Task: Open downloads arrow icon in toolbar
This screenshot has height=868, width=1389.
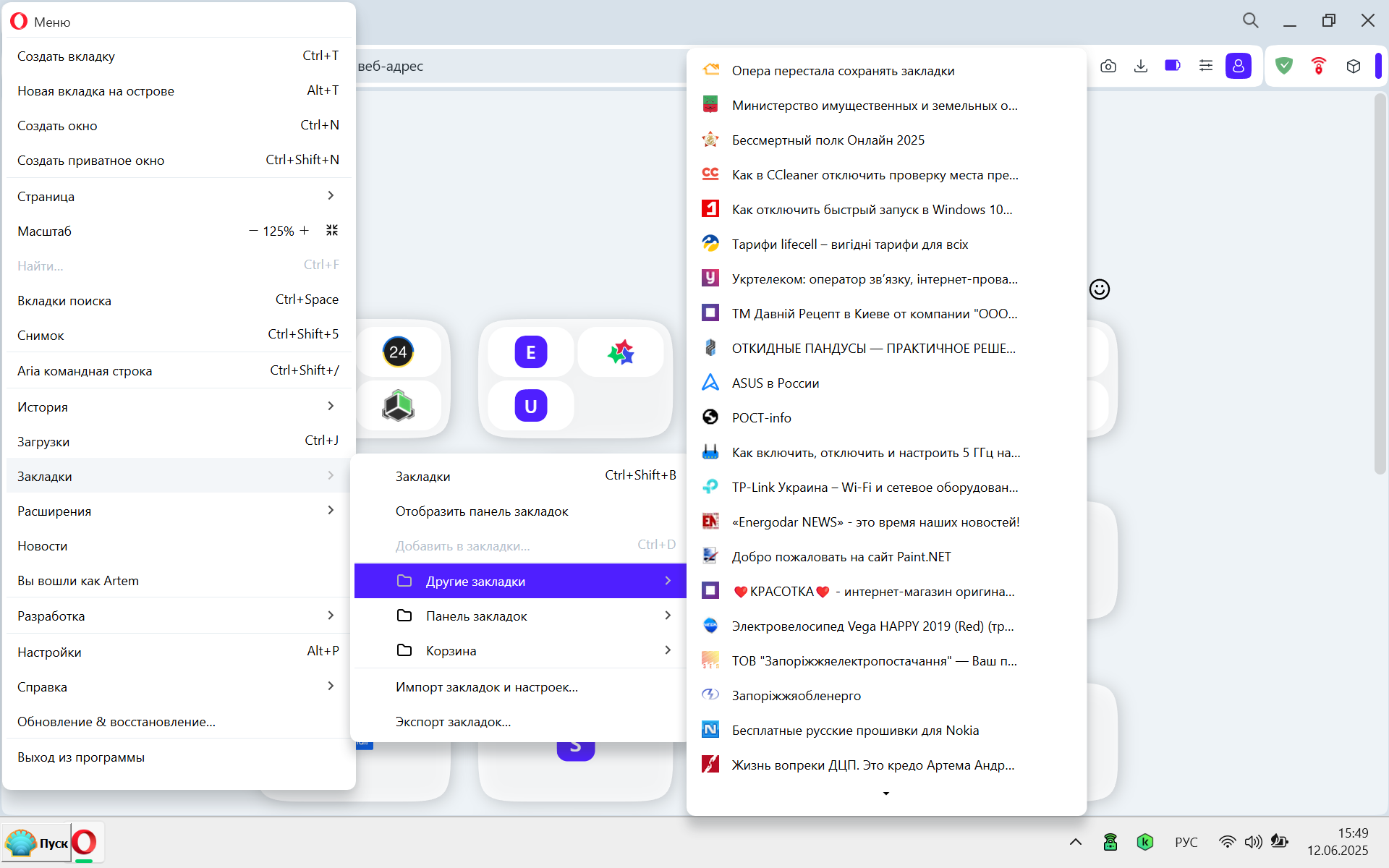Action: point(1141,67)
